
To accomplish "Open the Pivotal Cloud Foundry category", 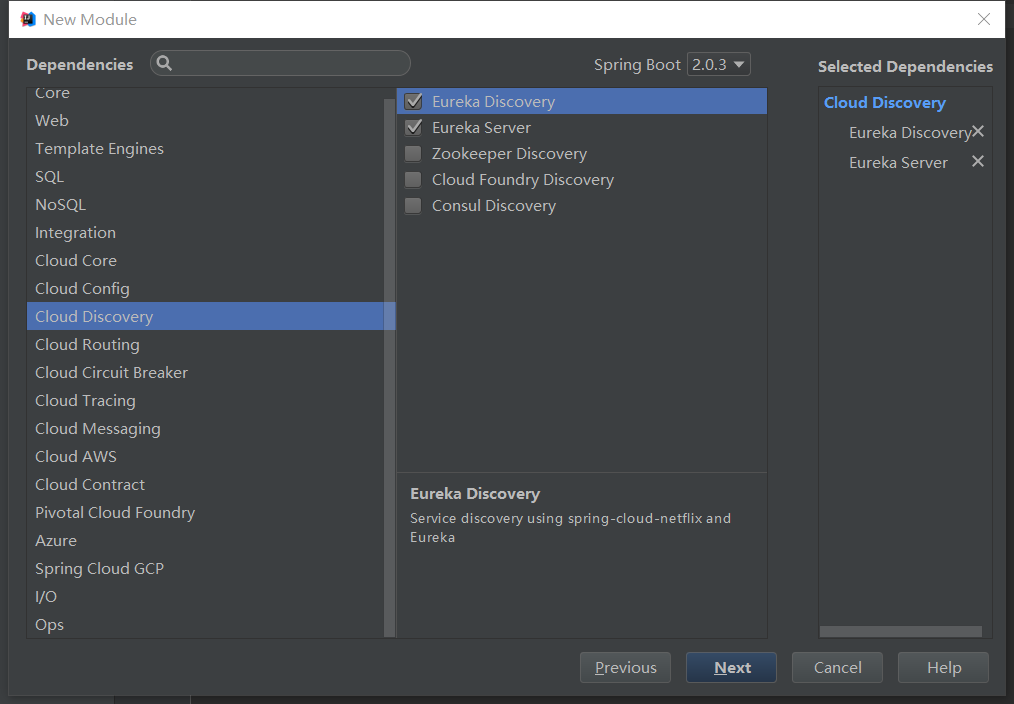I will pyautogui.click(x=205, y=513).
